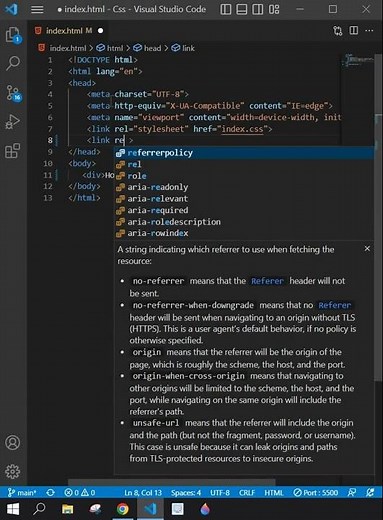383x520 pixels.
Task: Click the horizontal scrollbar below the editor
Action: point(172,482)
